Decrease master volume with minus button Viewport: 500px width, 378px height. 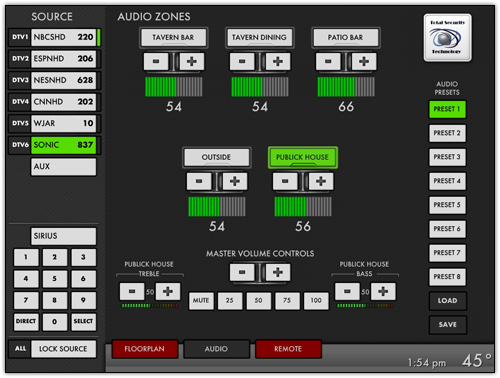[242, 272]
